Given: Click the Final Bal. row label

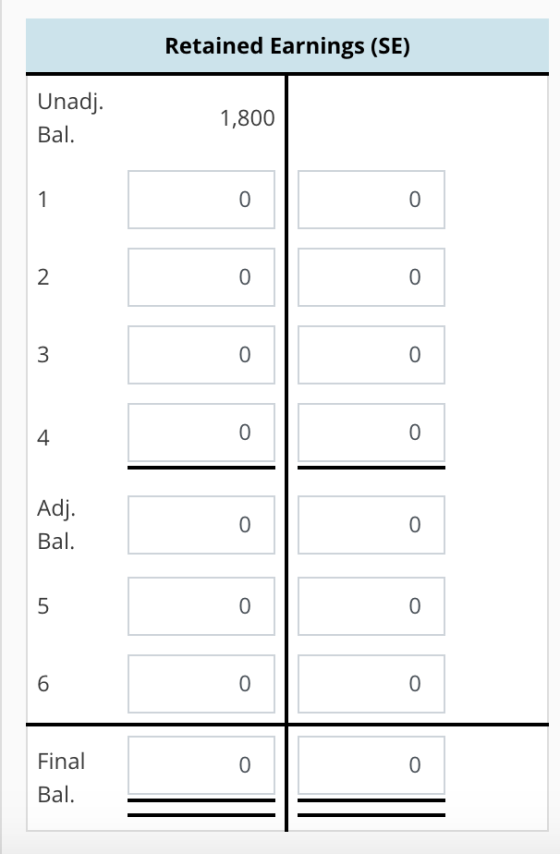Looking at the screenshot, I should point(61,778).
